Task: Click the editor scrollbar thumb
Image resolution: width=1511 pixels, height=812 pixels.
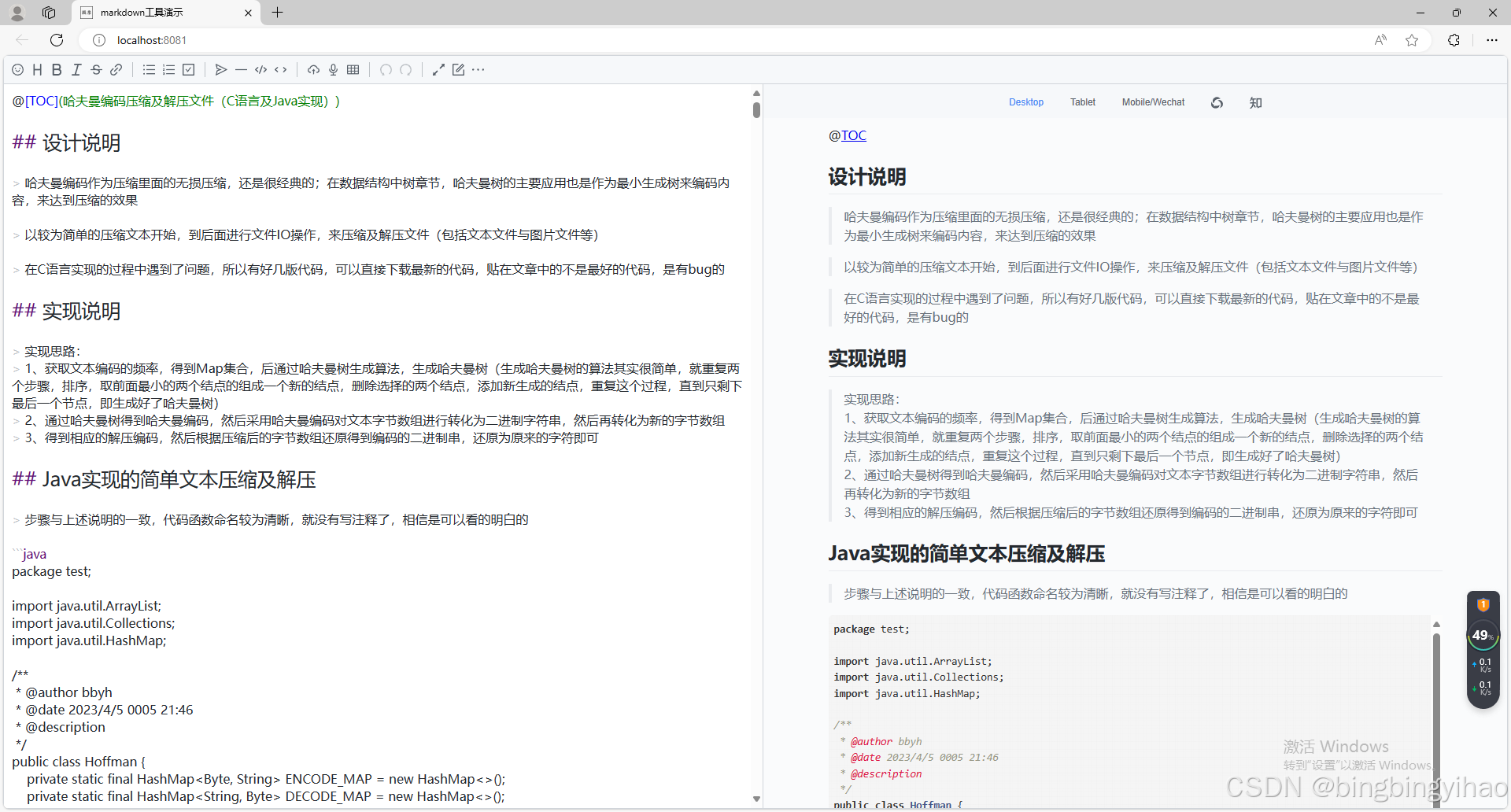Action: pos(756,110)
